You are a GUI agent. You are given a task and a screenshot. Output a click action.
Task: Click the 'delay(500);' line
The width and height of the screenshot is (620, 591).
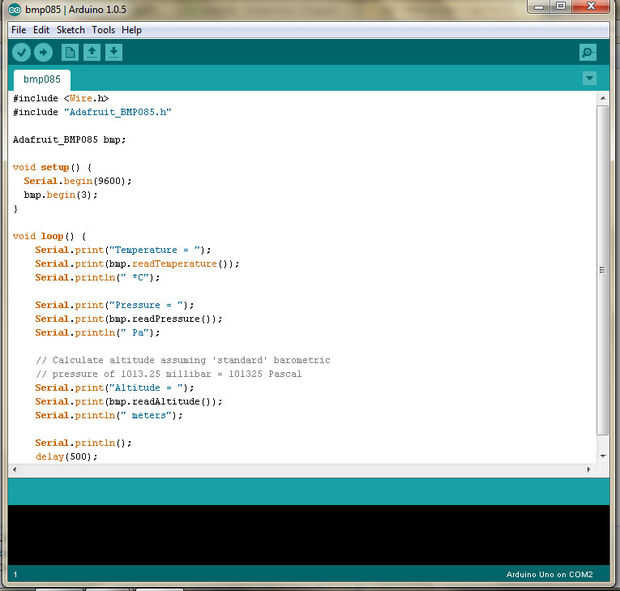[66, 457]
